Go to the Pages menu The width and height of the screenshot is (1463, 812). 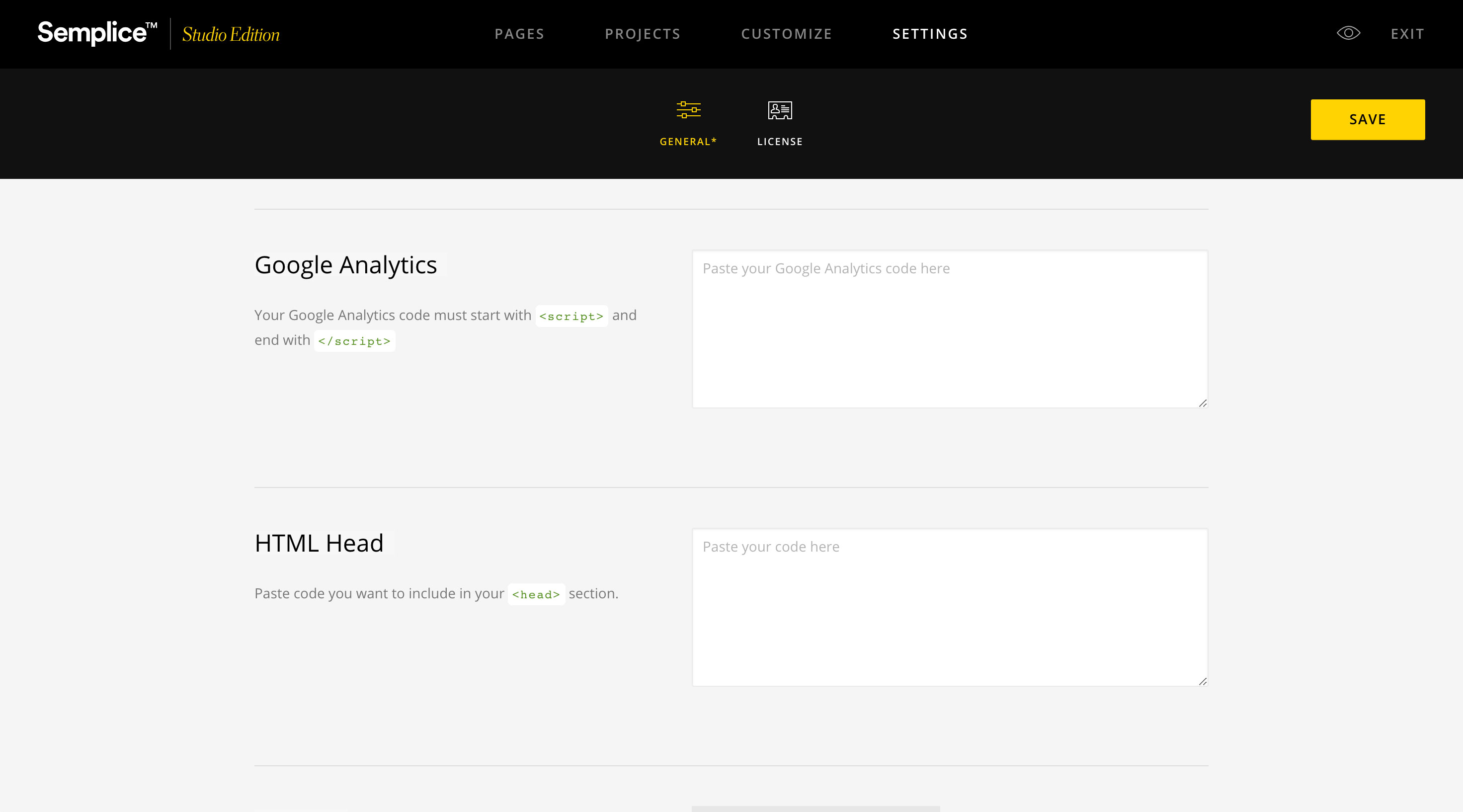pos(519,34)
